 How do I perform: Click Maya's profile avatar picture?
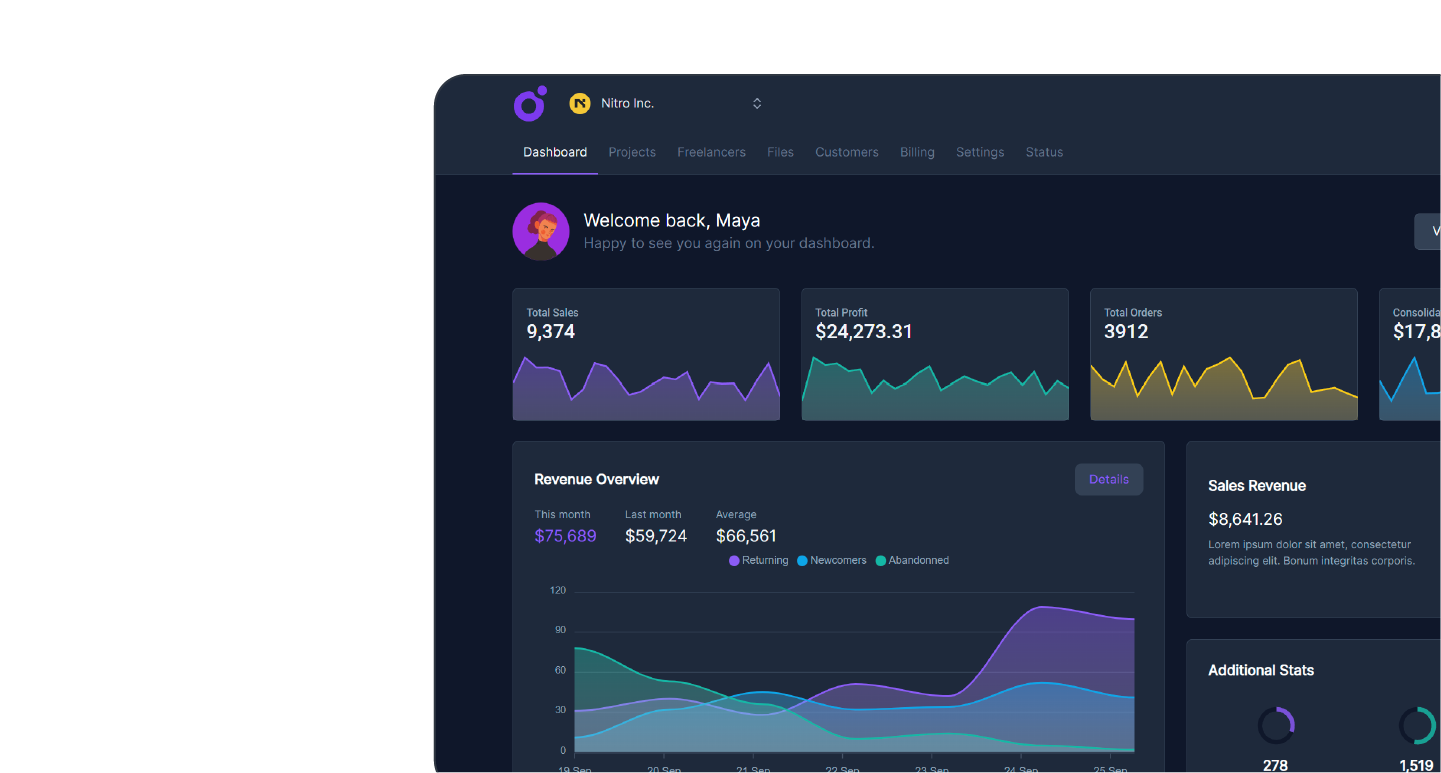pos(540,231)
